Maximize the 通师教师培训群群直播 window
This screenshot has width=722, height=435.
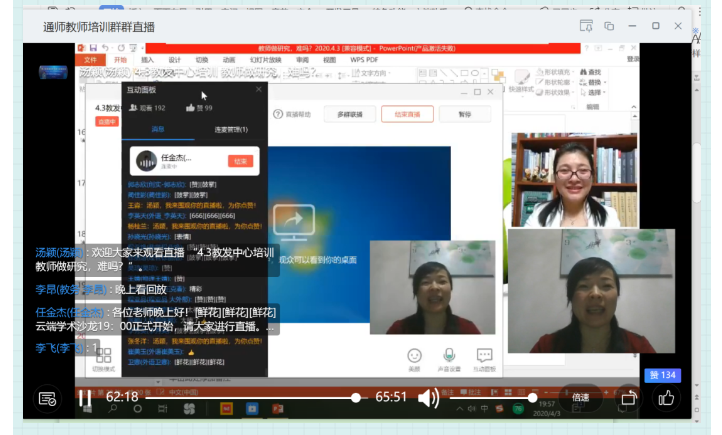[655, 26]
